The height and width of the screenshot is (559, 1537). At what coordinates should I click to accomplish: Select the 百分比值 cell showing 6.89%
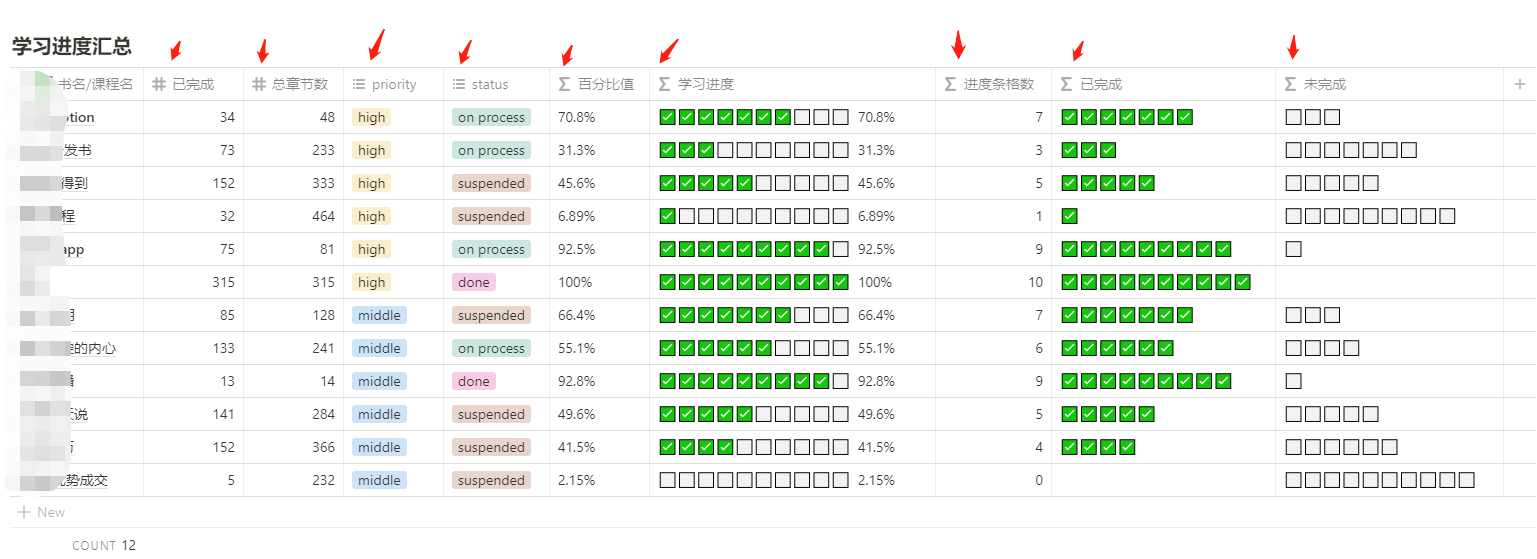[599, 216]
